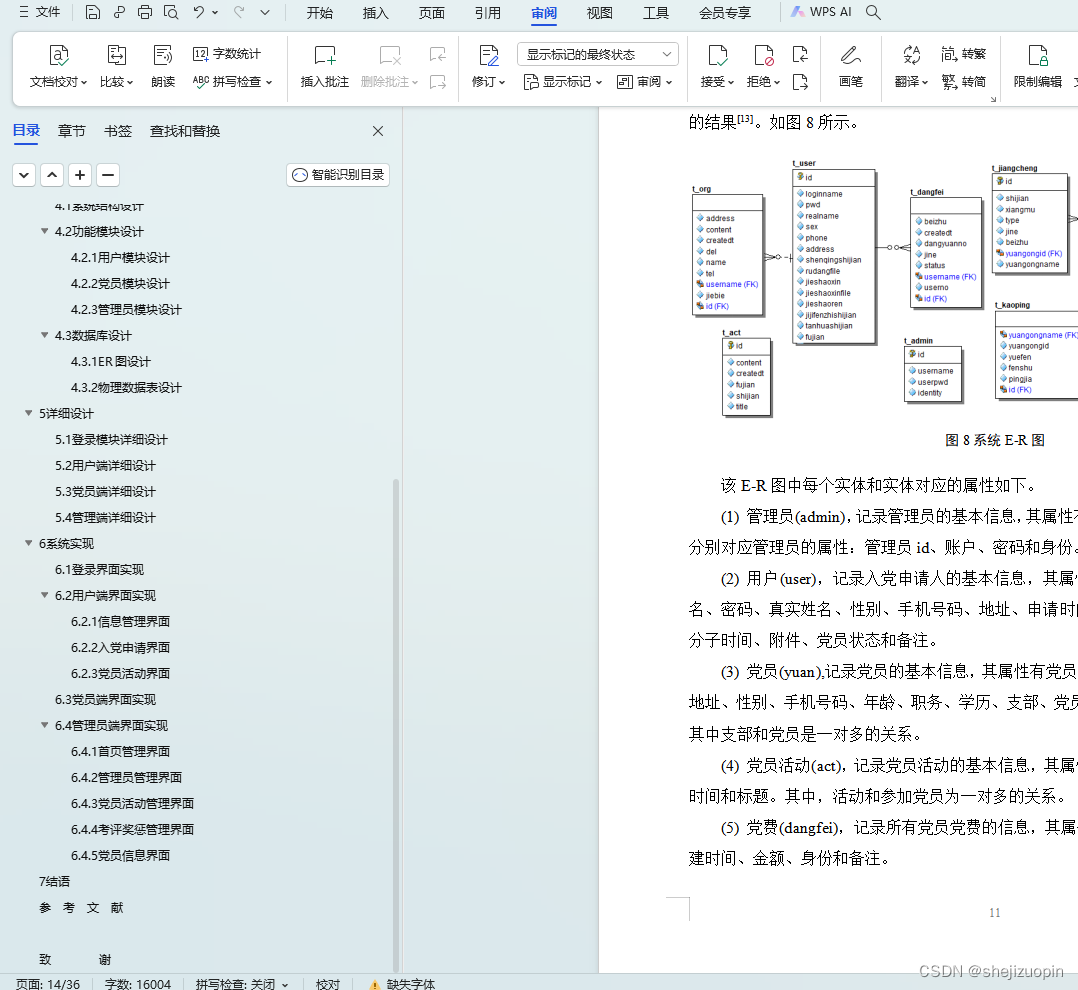Click the search magnifier icon
Image resolution: width=1078 pixels, height=990 pixels.
click(873, 12)
